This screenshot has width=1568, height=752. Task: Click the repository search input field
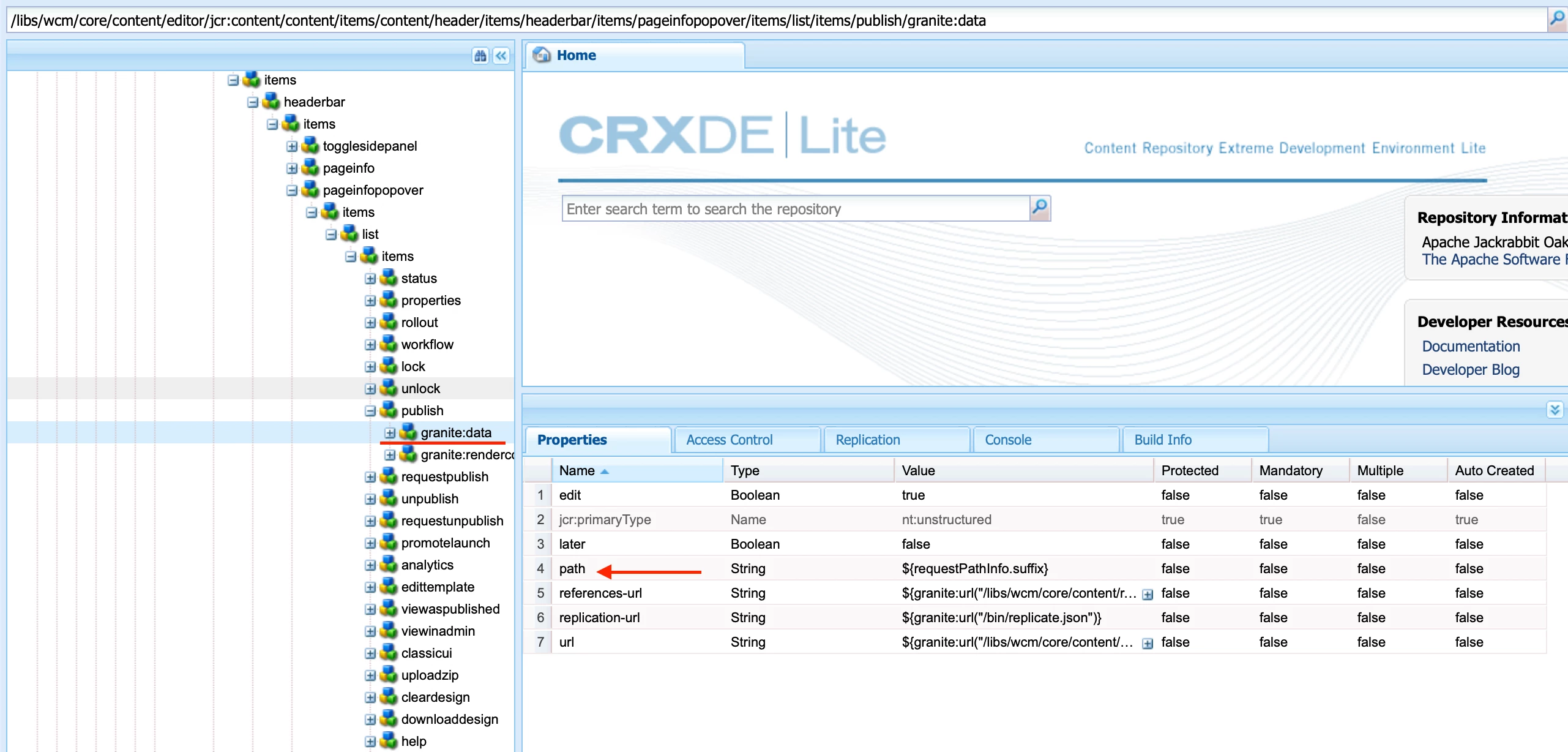point(796,209)
